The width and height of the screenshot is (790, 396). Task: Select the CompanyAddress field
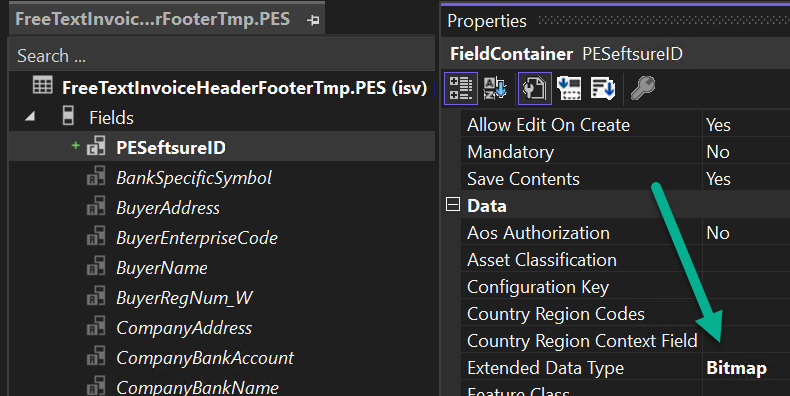[184, 328]
